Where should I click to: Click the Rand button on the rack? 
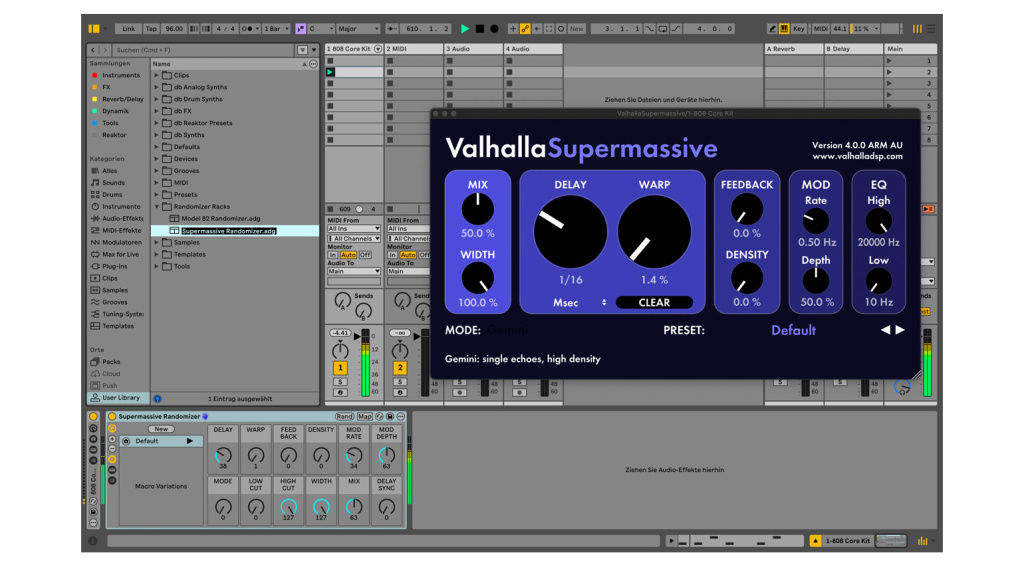pyautogui.click(x=344, y=417)
